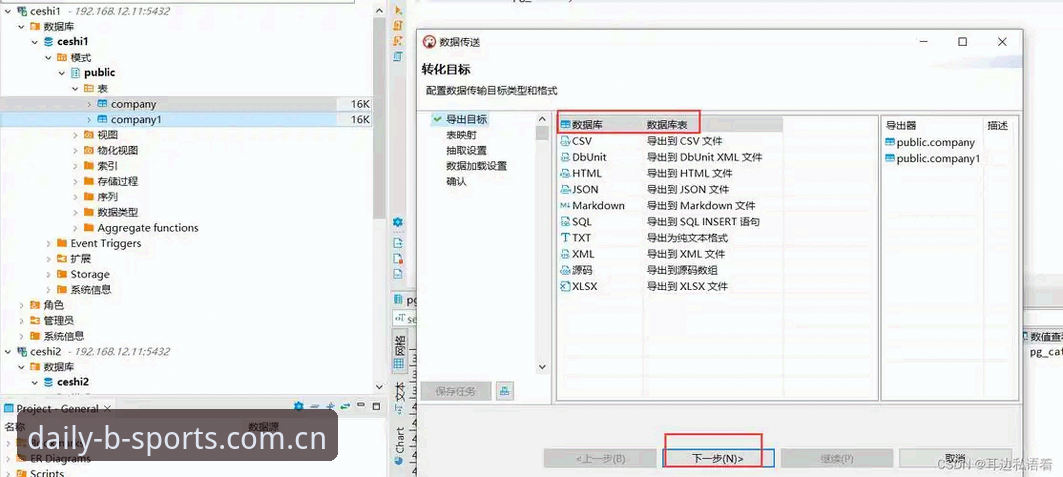Go to the 确认 wizard step

pos(456,182)
